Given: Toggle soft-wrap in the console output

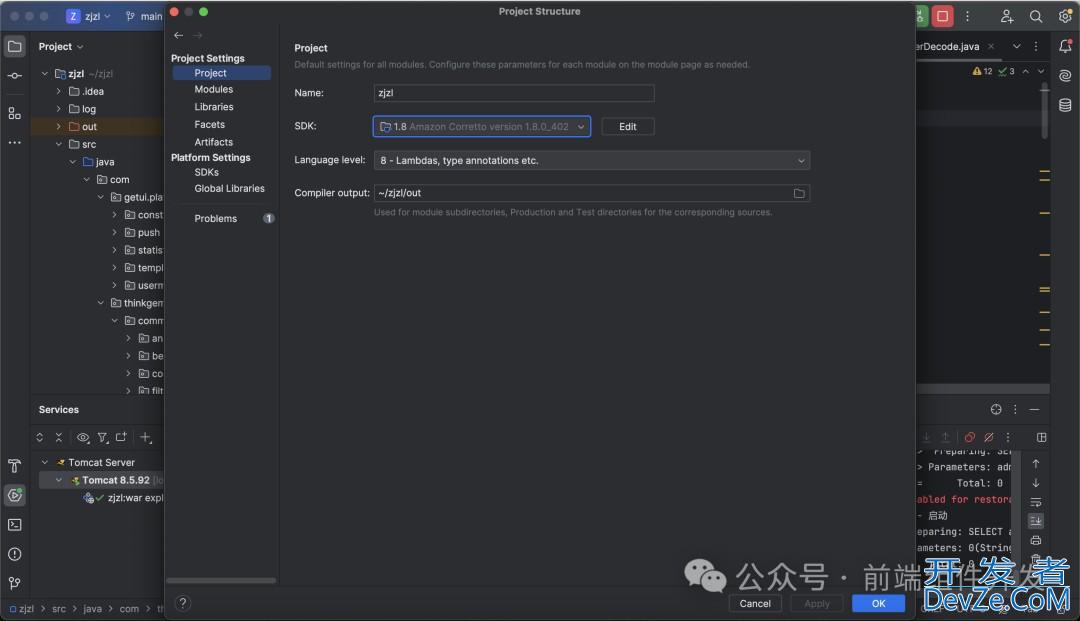Looking at the screenshot, I should 1036,502.
